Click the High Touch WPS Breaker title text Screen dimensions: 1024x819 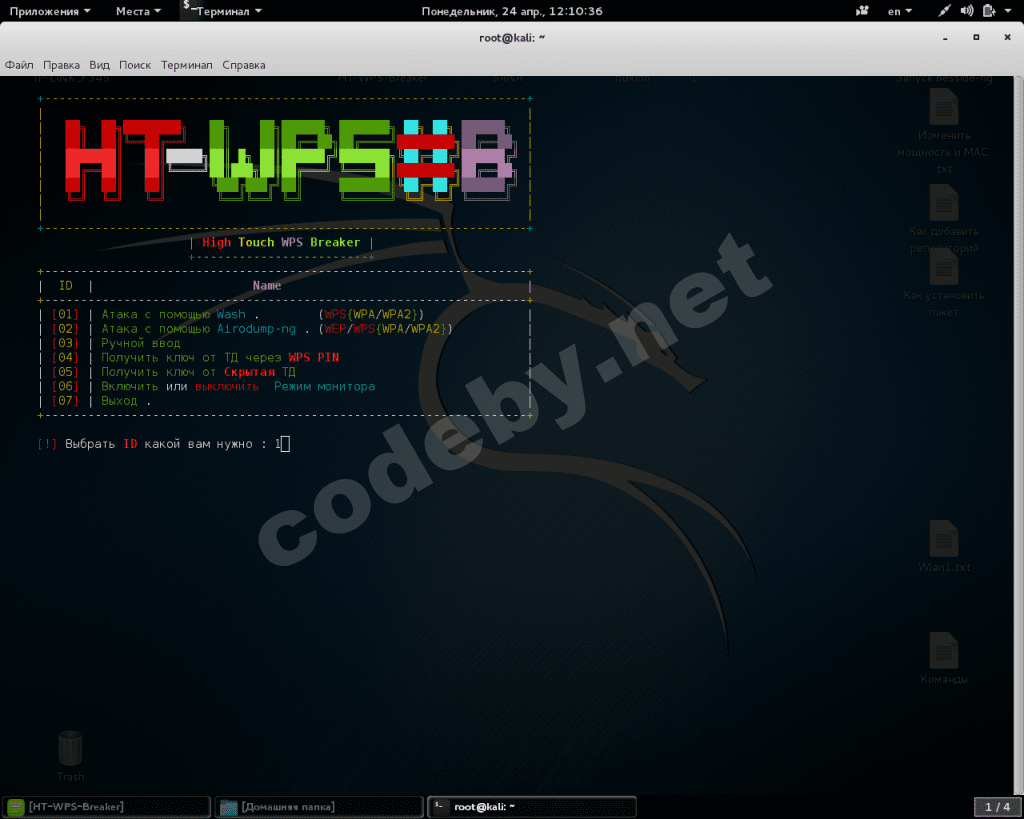[281, 242]
